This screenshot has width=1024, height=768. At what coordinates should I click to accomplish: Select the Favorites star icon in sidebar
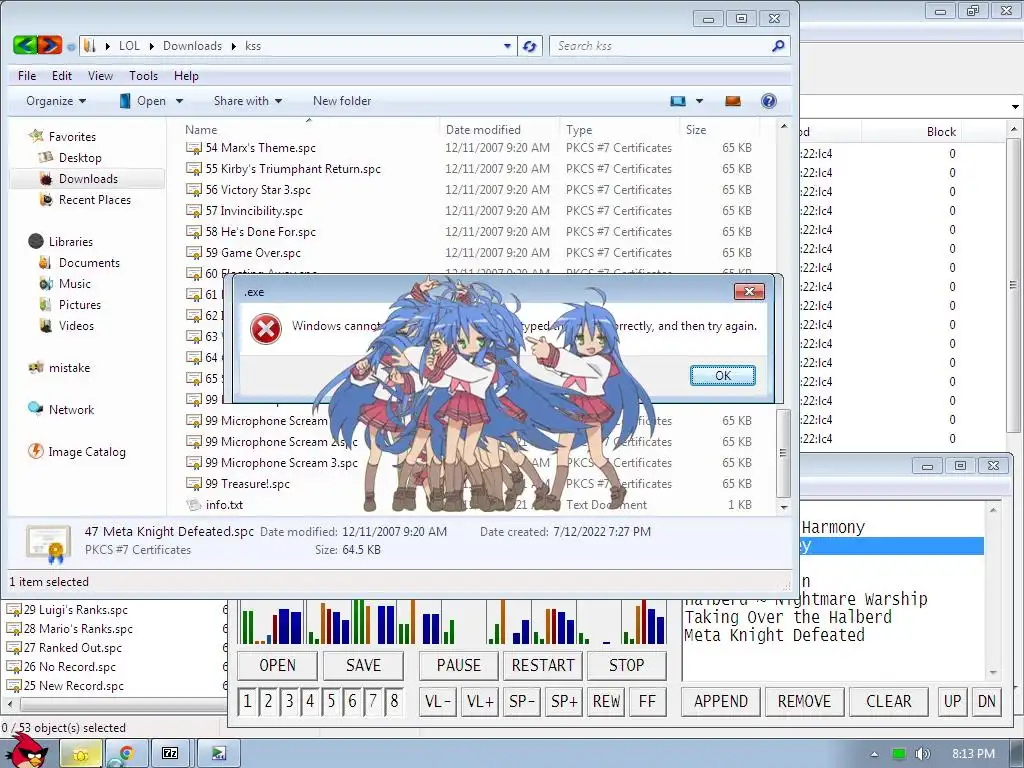tap(35, 136)
